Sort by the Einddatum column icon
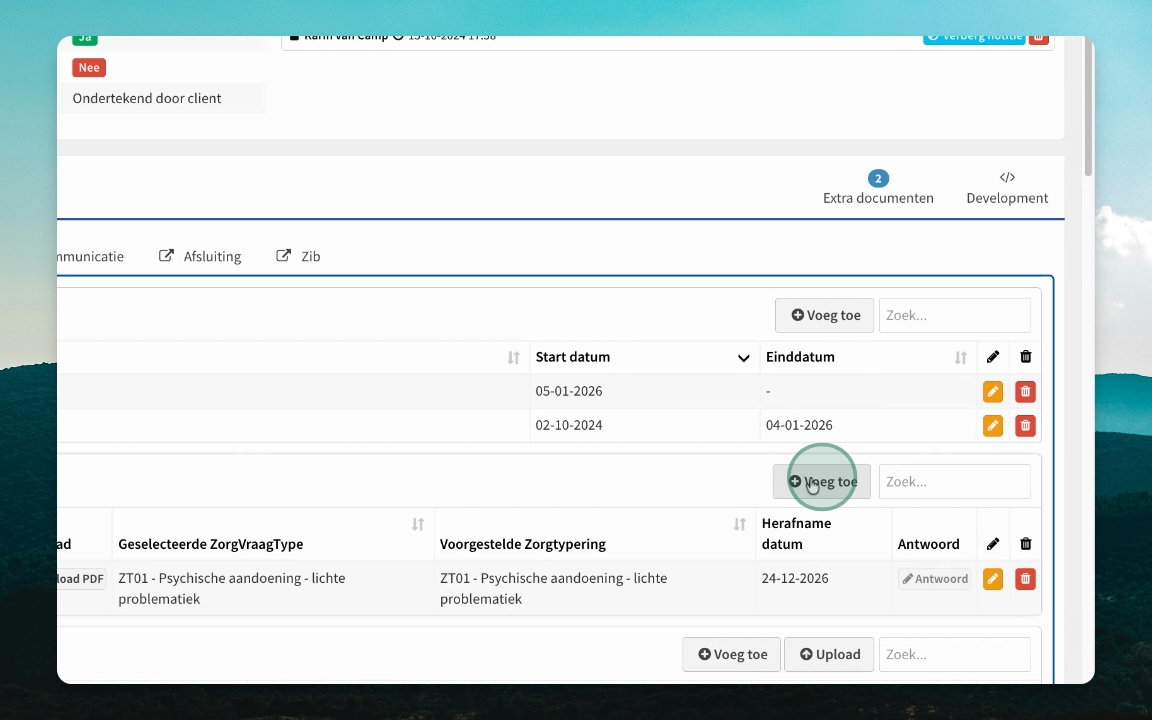This screenshot has height=720, width=1152. tap(960, 358)
